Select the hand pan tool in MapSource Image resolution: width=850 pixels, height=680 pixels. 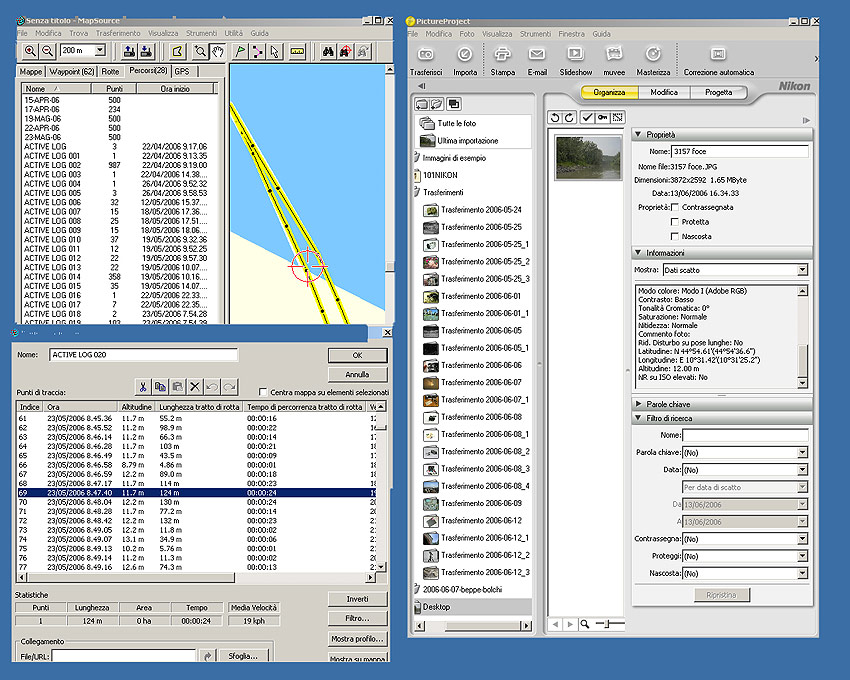click(x=217, y=52)
